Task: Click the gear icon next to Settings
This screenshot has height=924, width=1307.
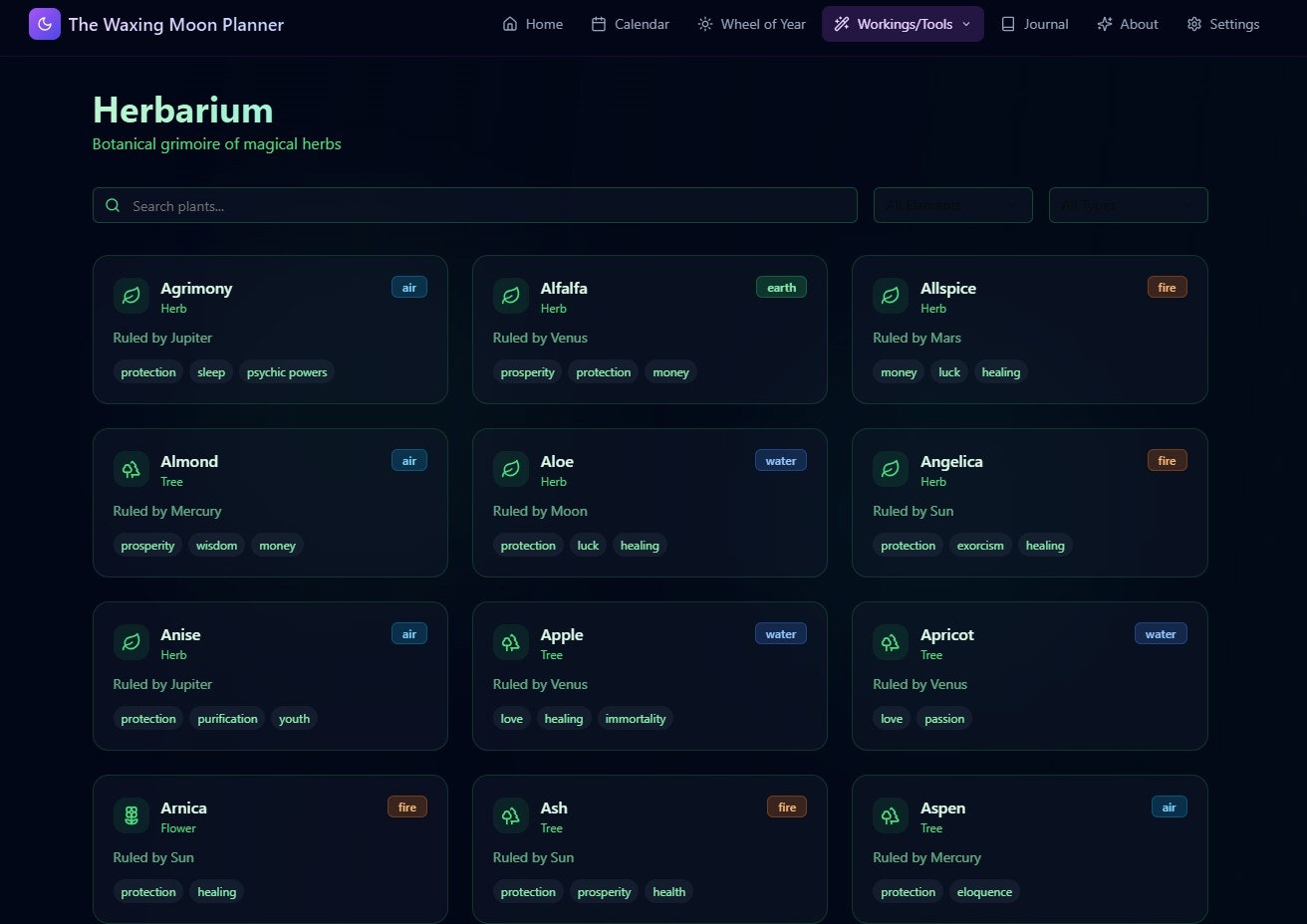Action: coord(1193,23)
